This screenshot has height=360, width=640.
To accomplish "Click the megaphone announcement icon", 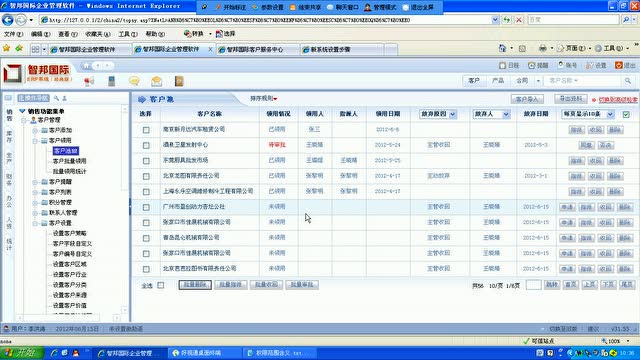I will point(89,81).
